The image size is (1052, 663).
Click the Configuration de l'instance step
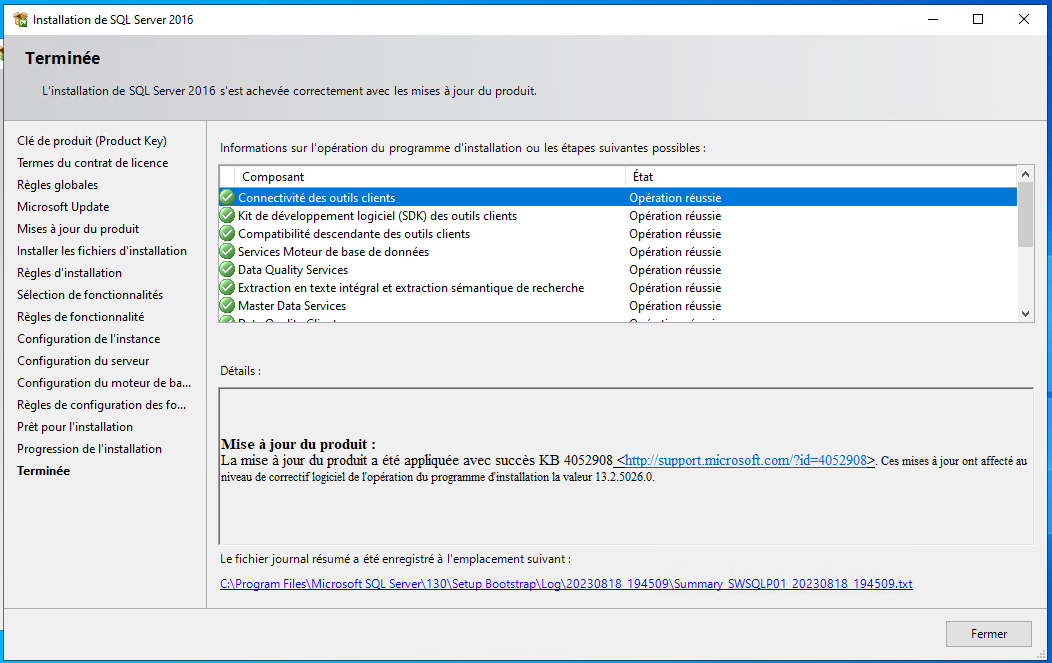pyautogui.click(x=89, y=339)
